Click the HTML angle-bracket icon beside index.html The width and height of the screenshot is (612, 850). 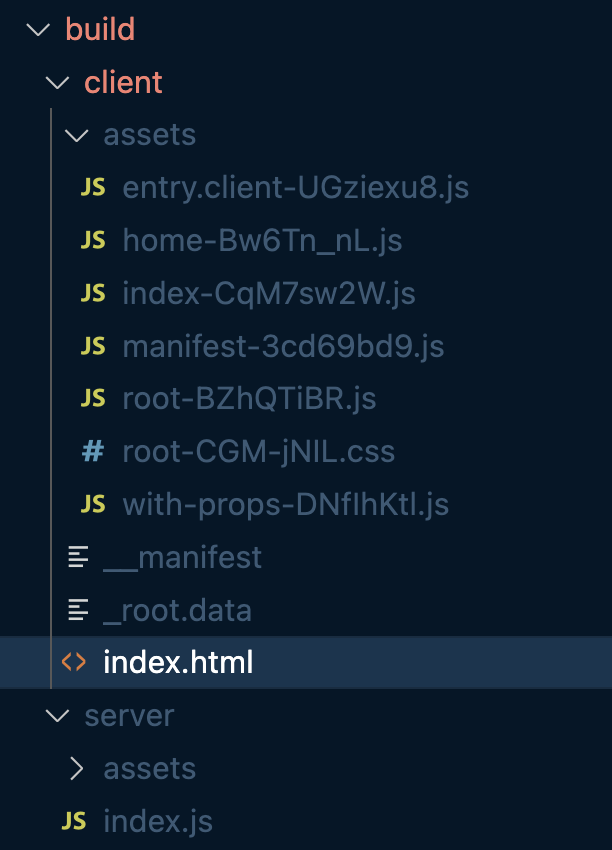click(x=75, y=662)
